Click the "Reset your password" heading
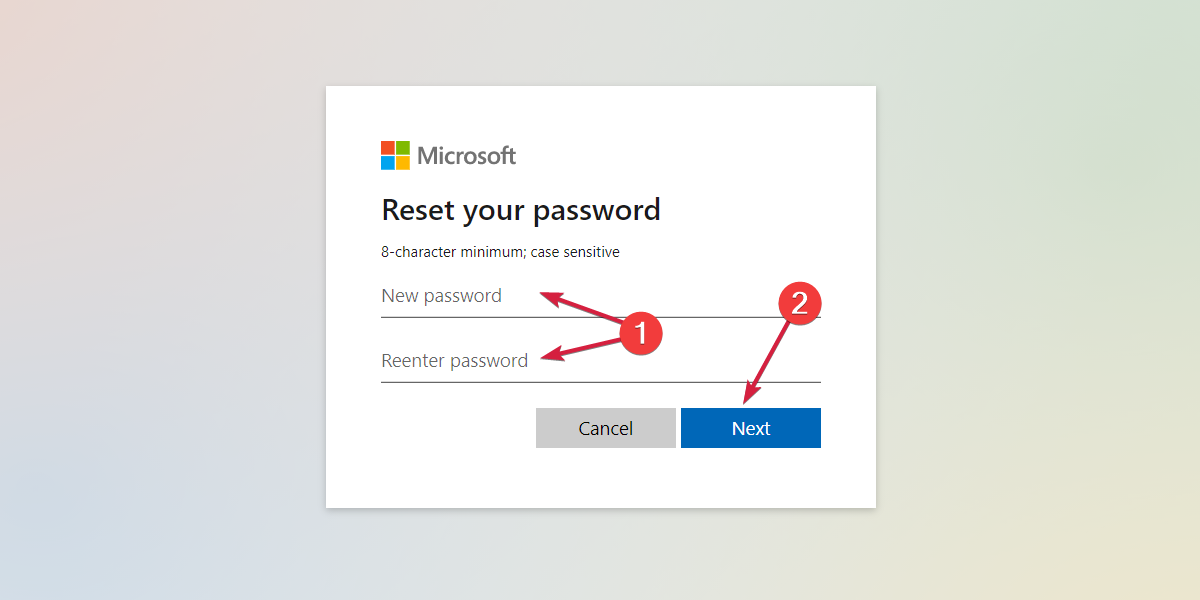This screenshot has width=1200, height=600. [x=521, y=210]
